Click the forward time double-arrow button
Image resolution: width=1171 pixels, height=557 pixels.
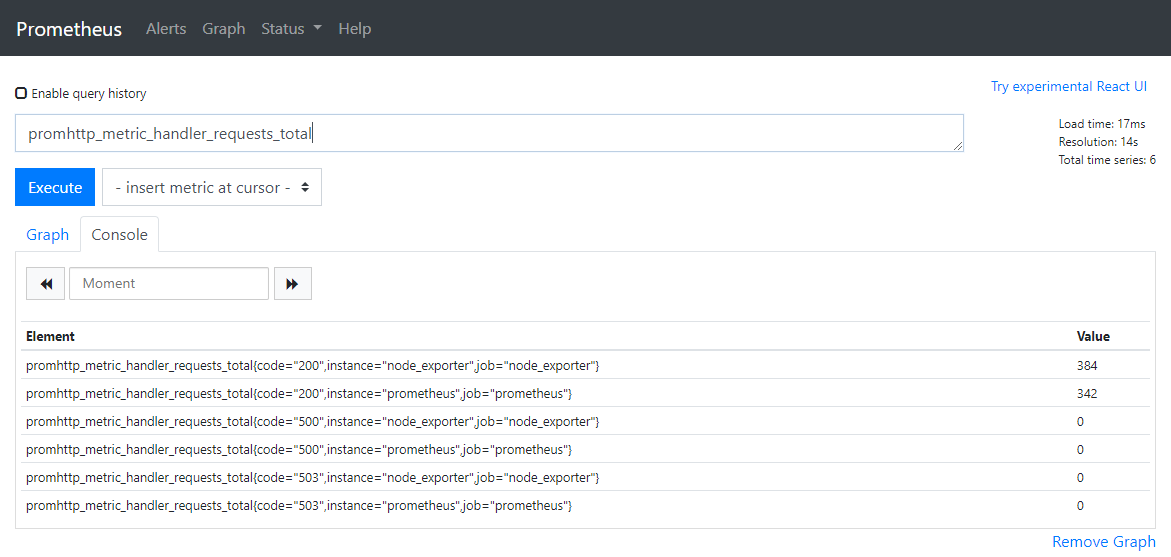click(292, 284)
